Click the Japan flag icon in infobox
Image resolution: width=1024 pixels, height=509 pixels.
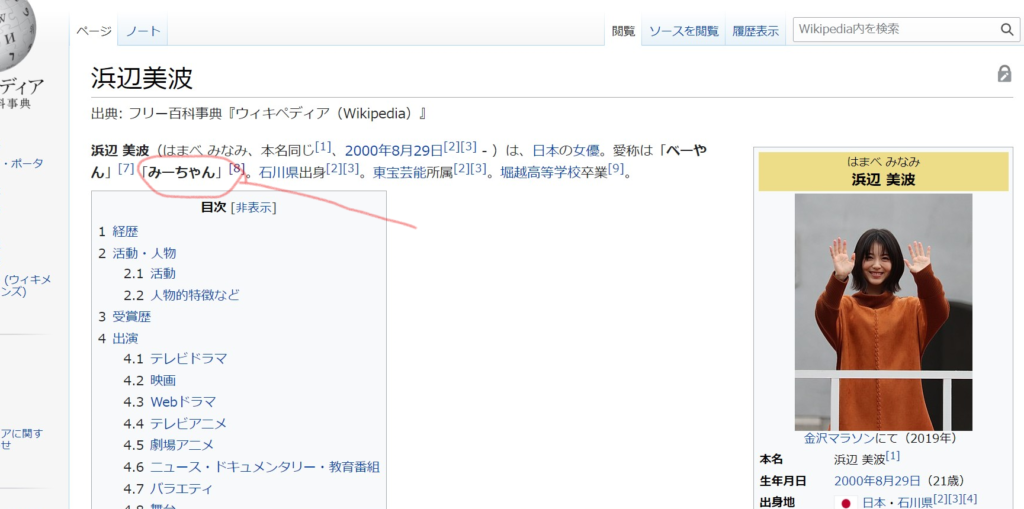tap(846, 502)
